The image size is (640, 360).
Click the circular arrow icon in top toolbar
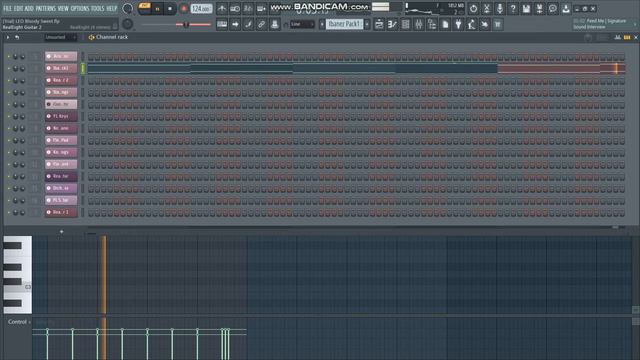click(x=473, y=8)
